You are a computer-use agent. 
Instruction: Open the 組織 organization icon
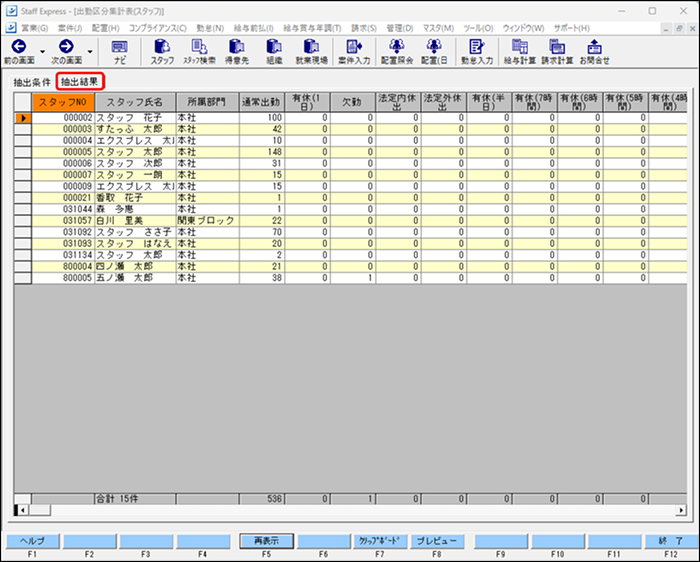(274, 46)
